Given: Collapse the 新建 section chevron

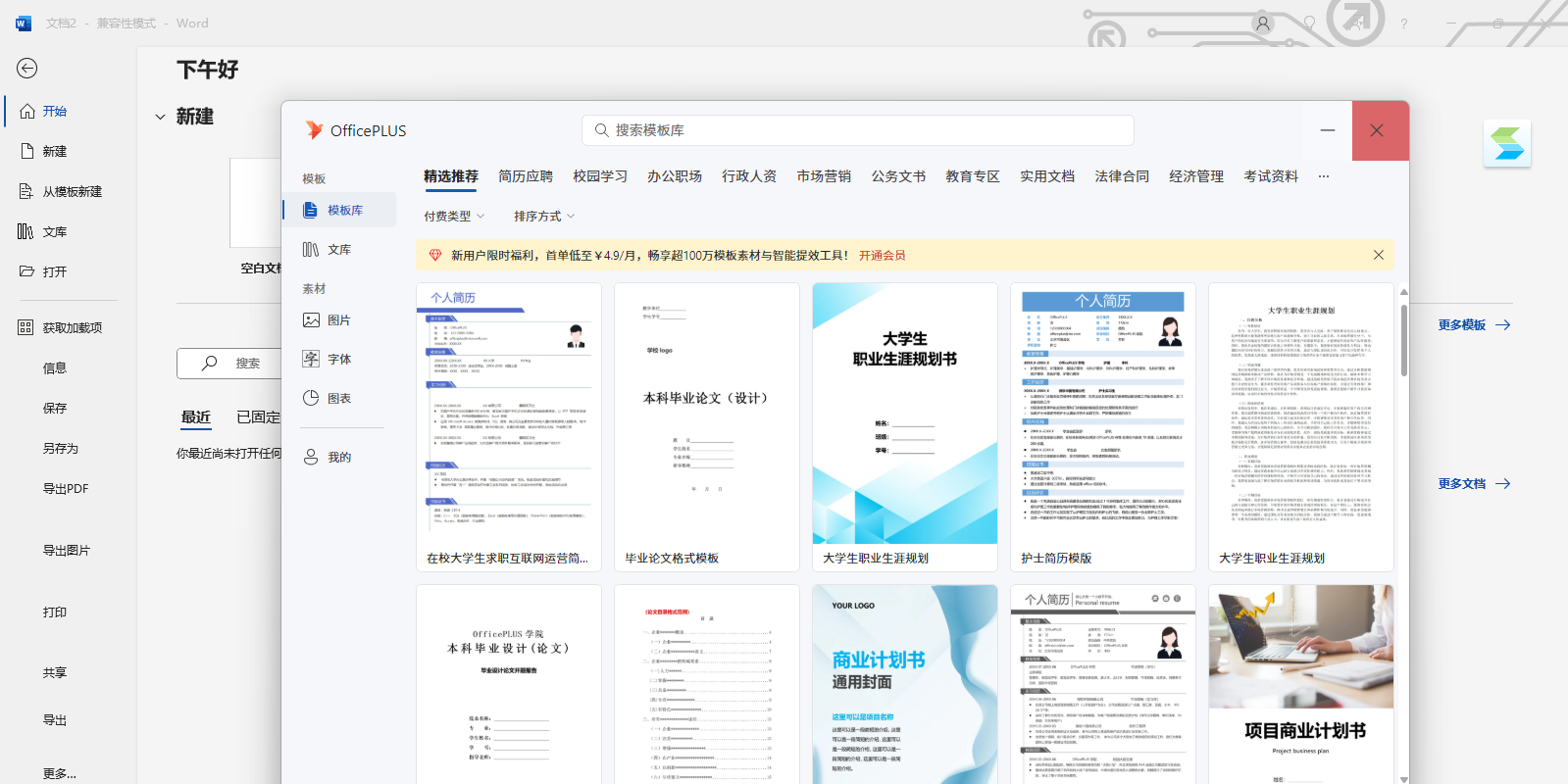Looking at the screenshot, I should [160, 117].
